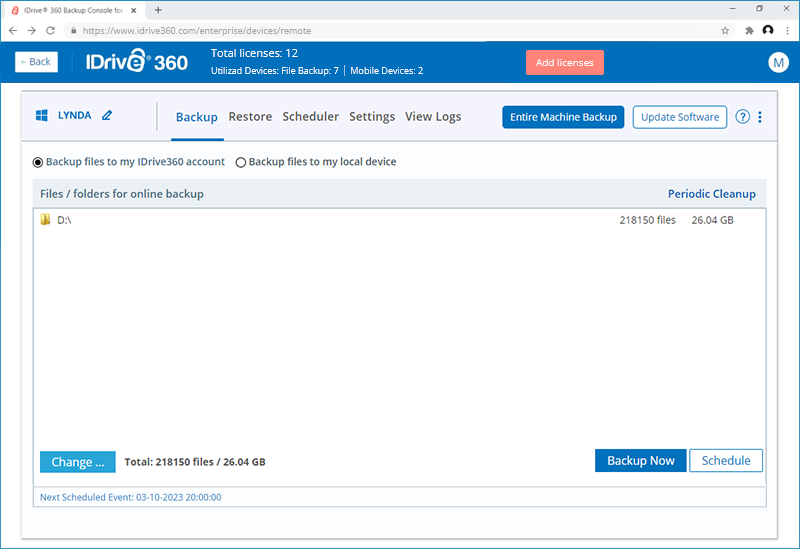Reload the page
800x549 pixels.
50,31
